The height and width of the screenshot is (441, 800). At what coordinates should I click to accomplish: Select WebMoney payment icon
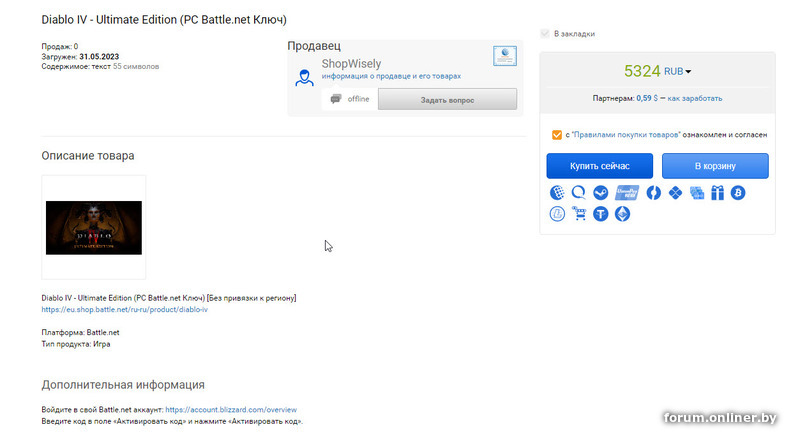point(557,192)
